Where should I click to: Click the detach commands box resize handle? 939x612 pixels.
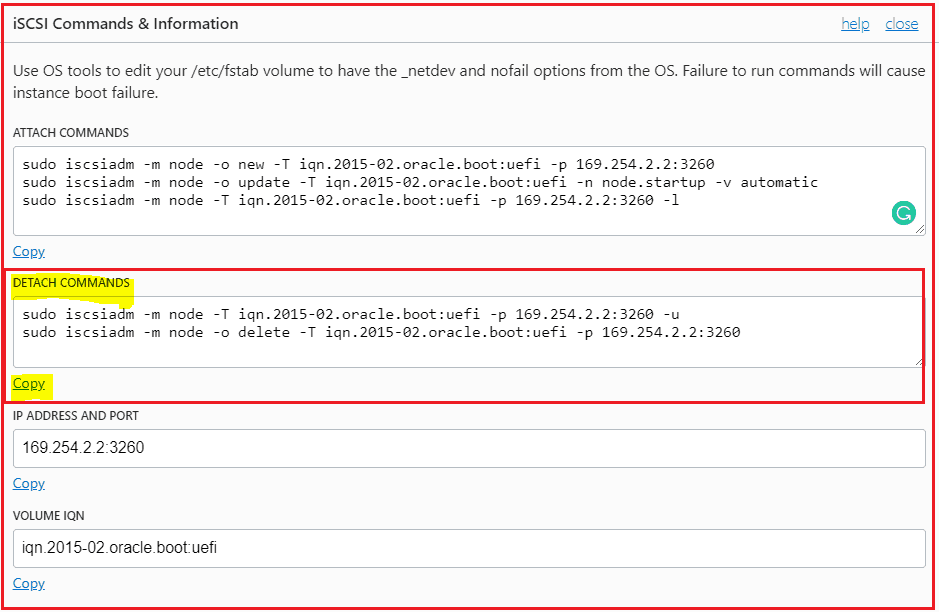919,361
